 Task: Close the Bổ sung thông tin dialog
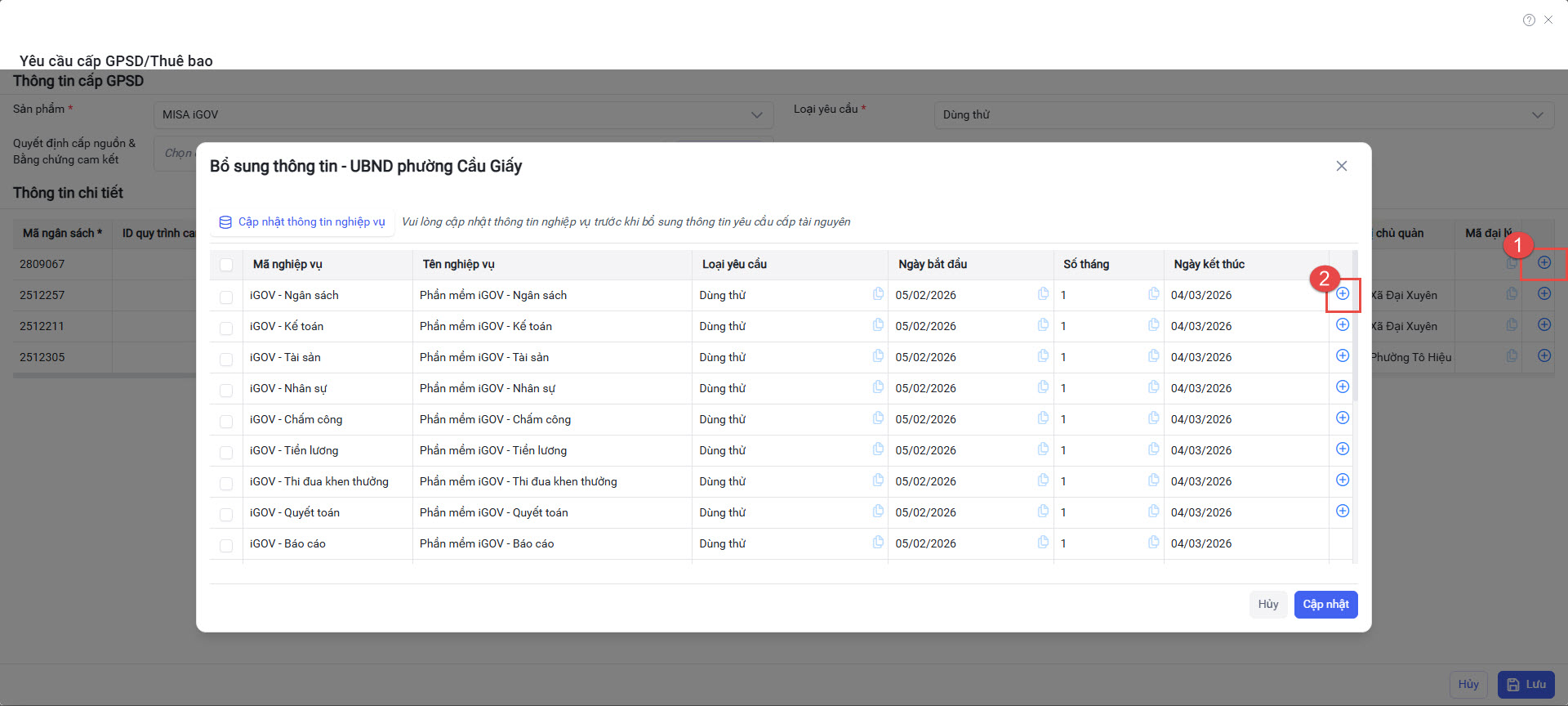1341,166
